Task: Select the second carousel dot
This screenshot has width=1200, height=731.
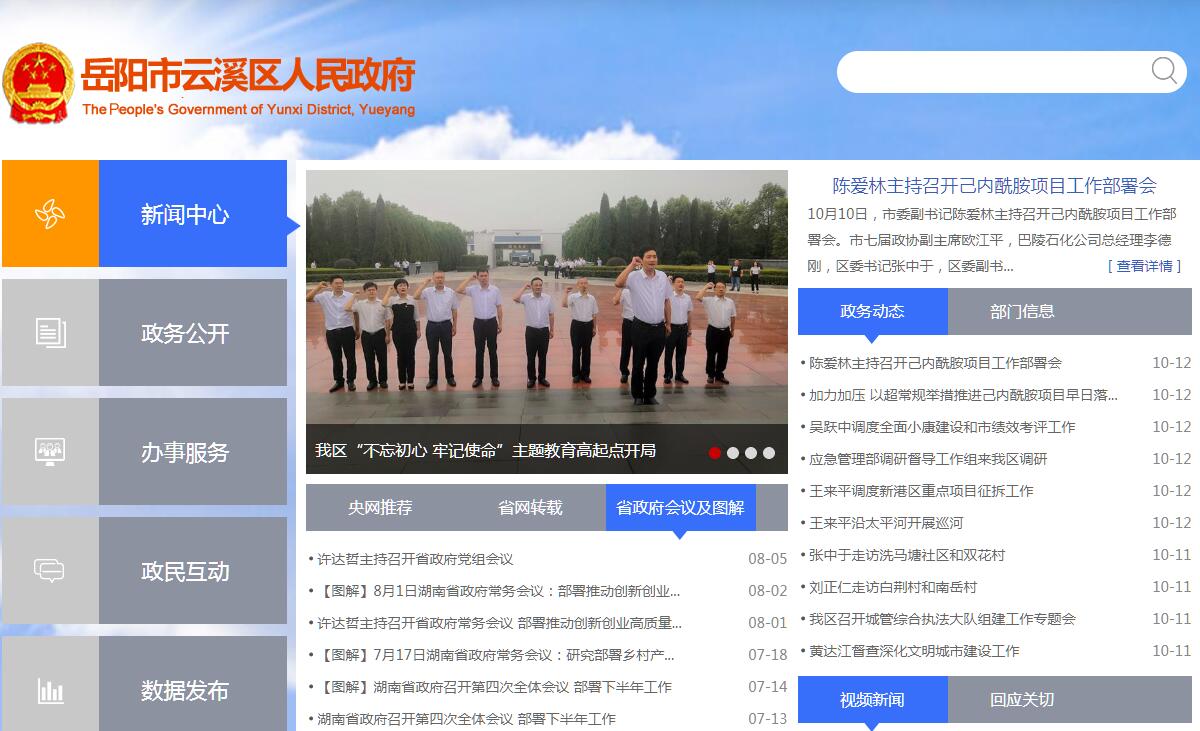Action: click(733, 453)
